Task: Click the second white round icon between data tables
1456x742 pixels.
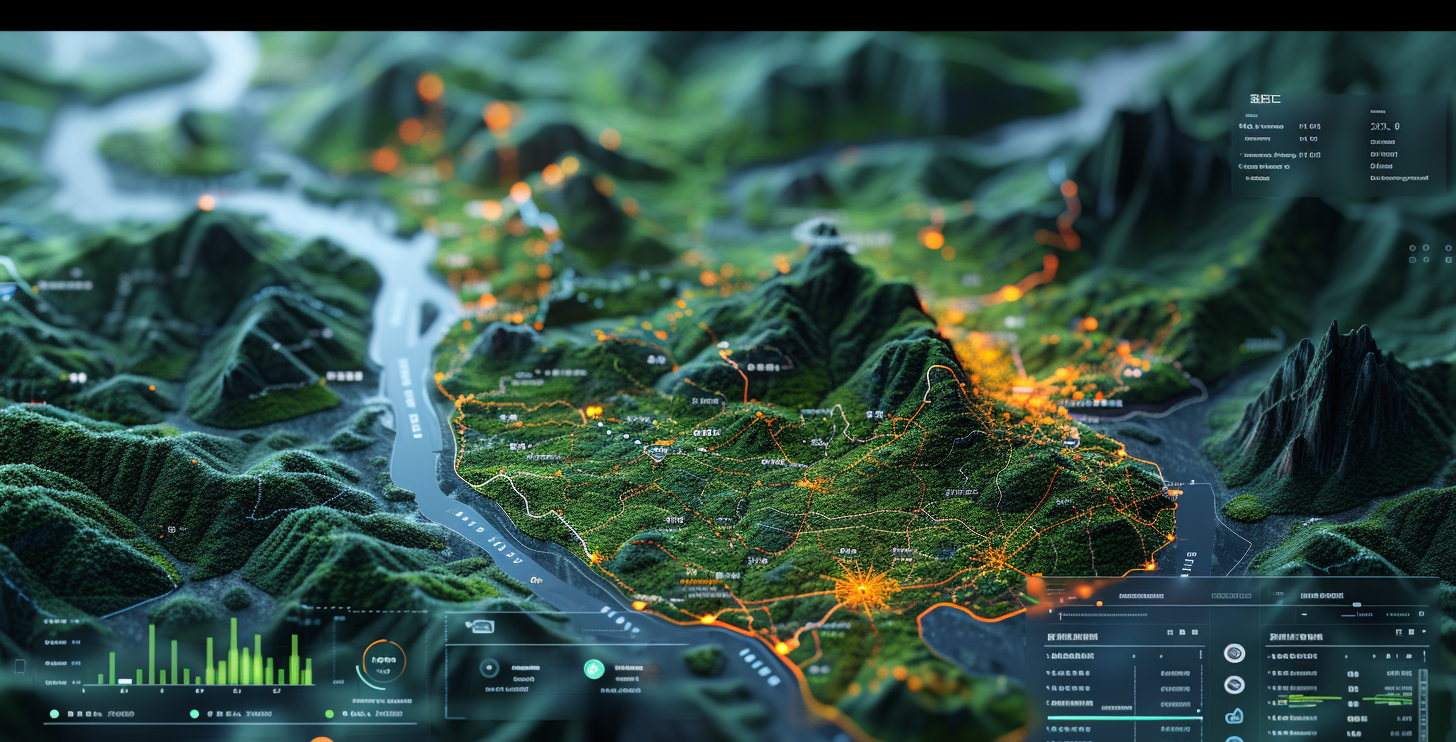Action: coord(1234,685)
